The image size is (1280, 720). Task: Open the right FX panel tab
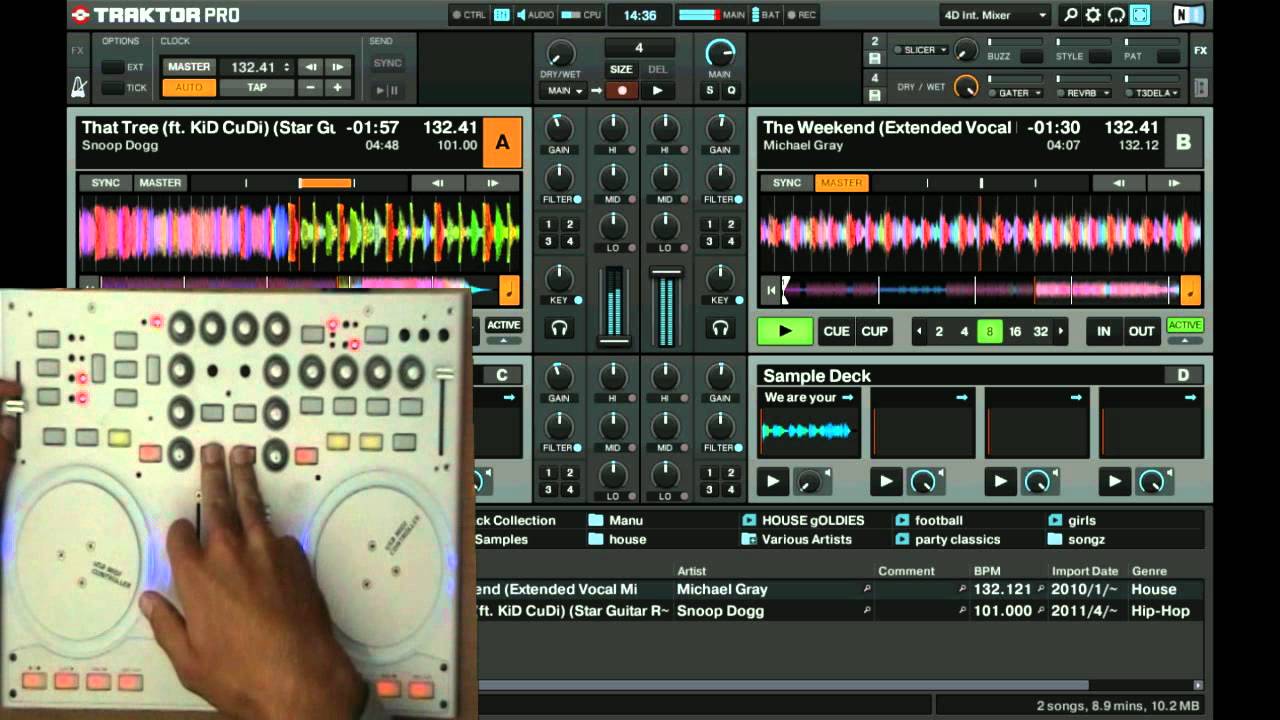(1200, 50)
